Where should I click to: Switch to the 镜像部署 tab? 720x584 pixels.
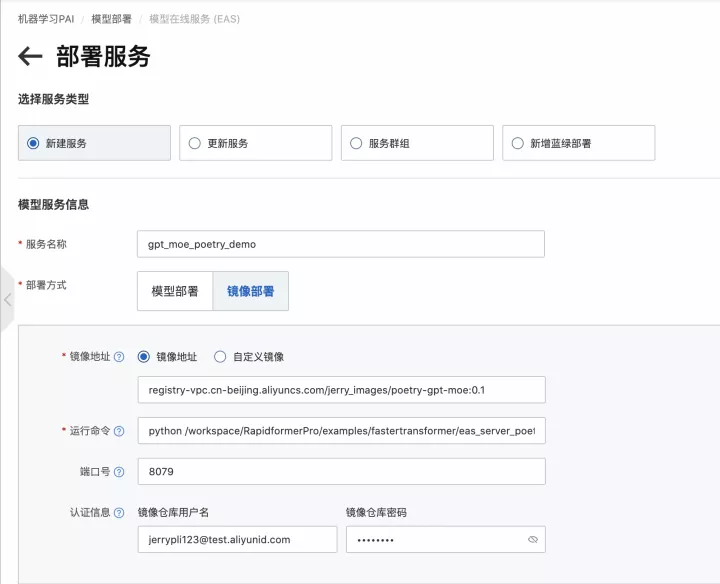click(251, 291)
